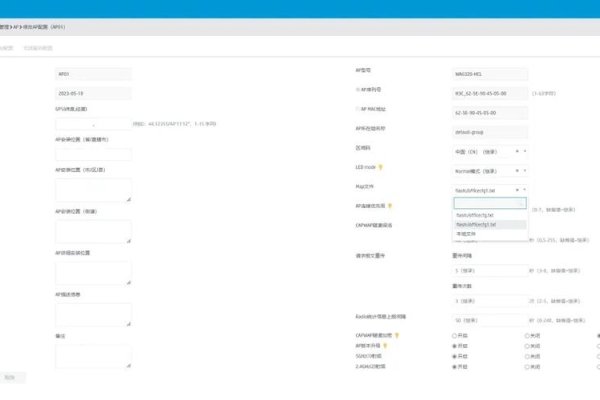Click the CAPWAP tunnel encryption help bulb icon
Image resolution: width=600 pixels, height=400 pixels.
point(397,335)
